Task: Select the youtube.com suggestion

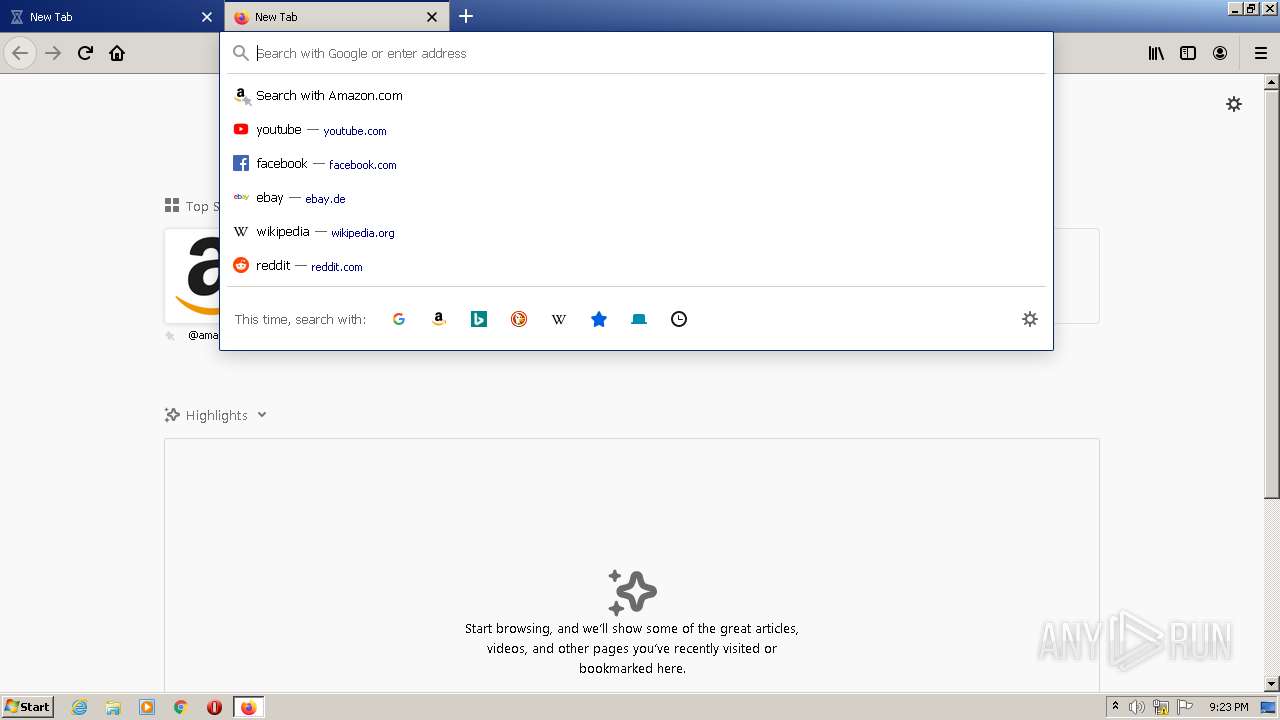Action: pos(637,130)
